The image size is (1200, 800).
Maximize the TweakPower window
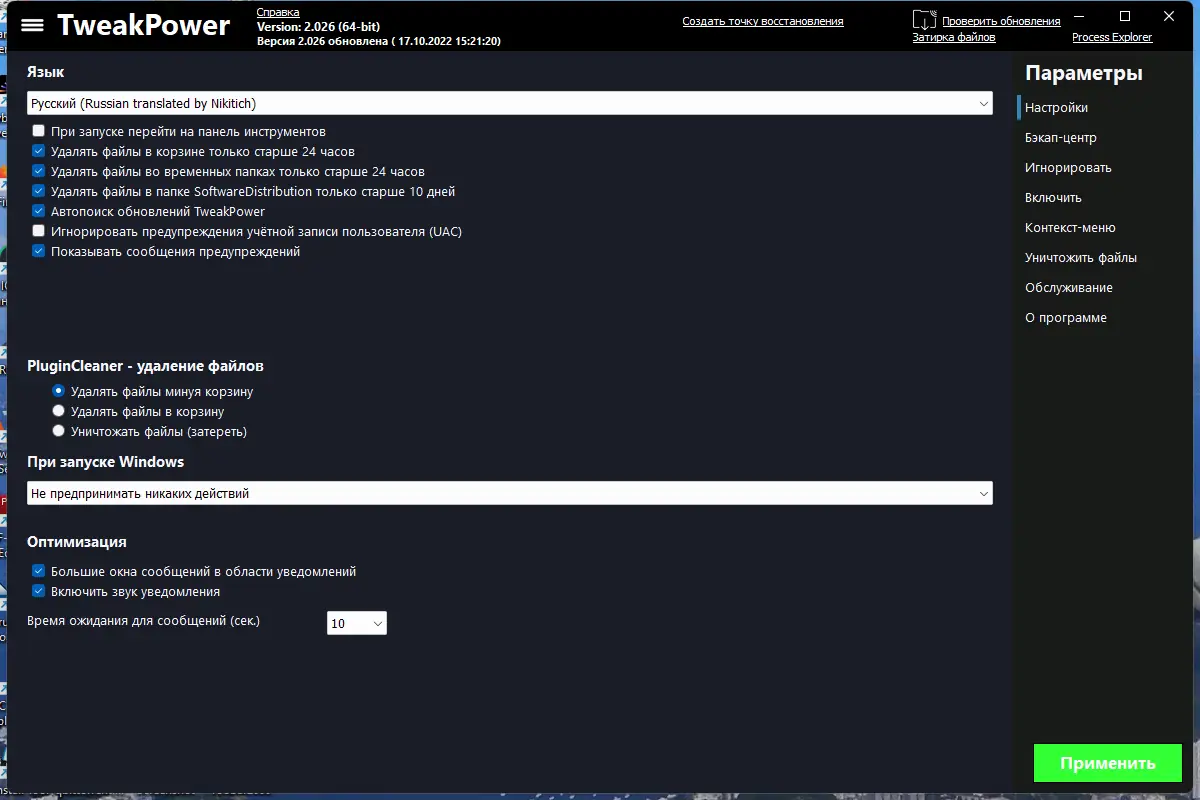coord(1125,16)
